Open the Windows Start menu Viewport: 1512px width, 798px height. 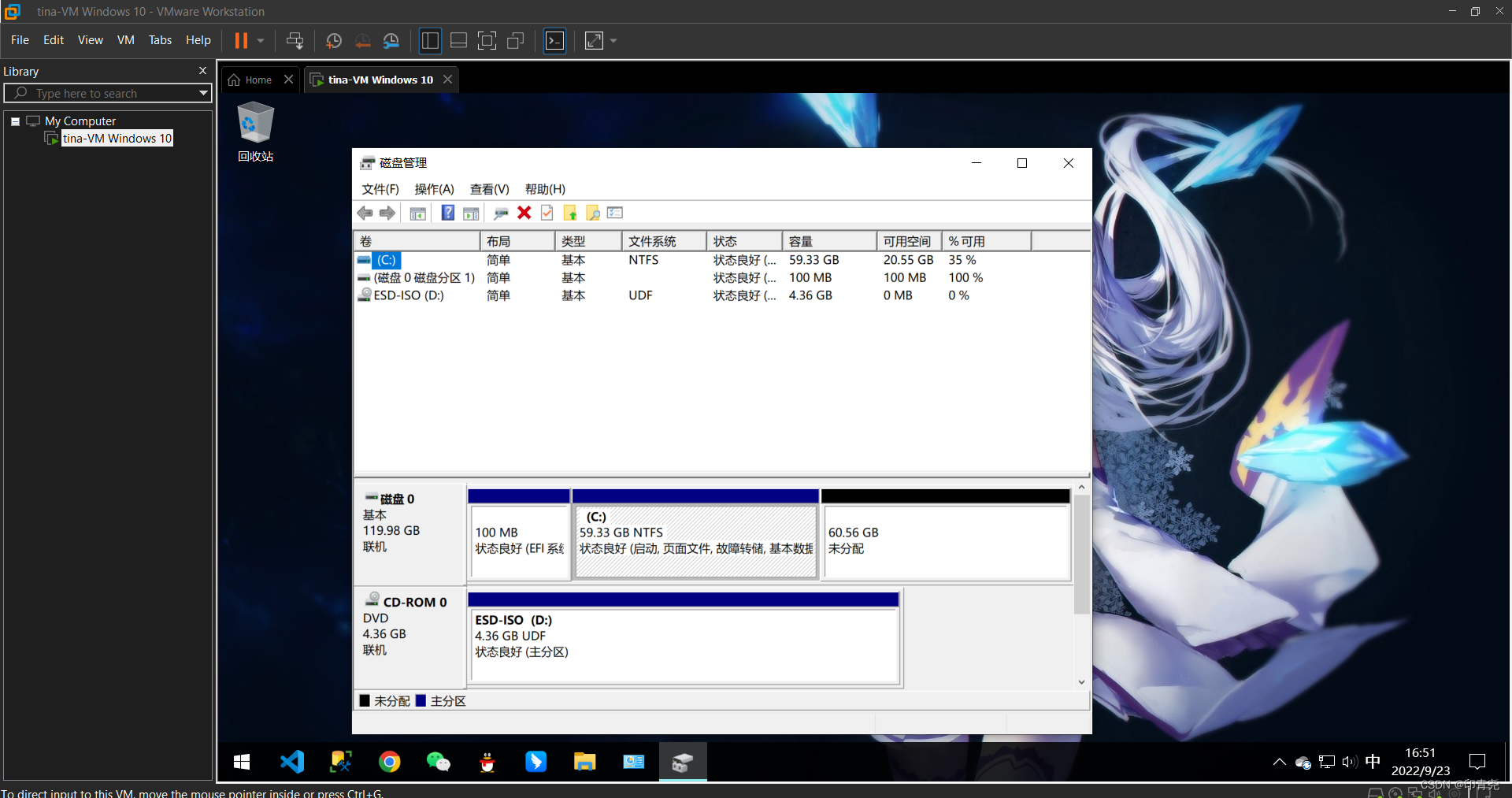[x=242, y=762]
